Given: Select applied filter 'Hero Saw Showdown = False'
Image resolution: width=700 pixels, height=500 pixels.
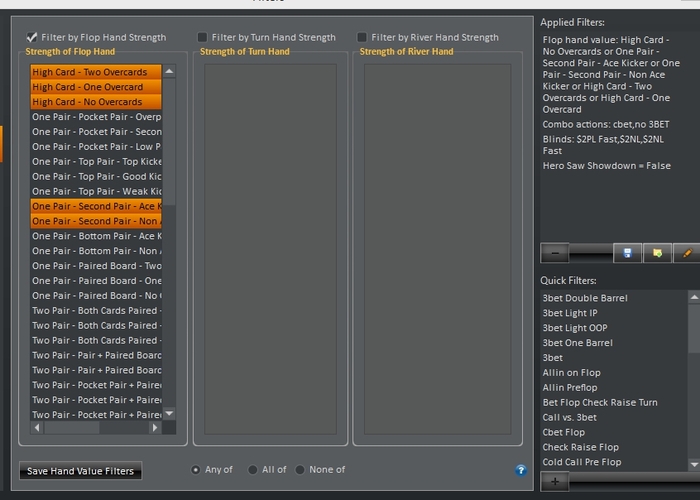Looking at the screenshot, I should (606, 166).
